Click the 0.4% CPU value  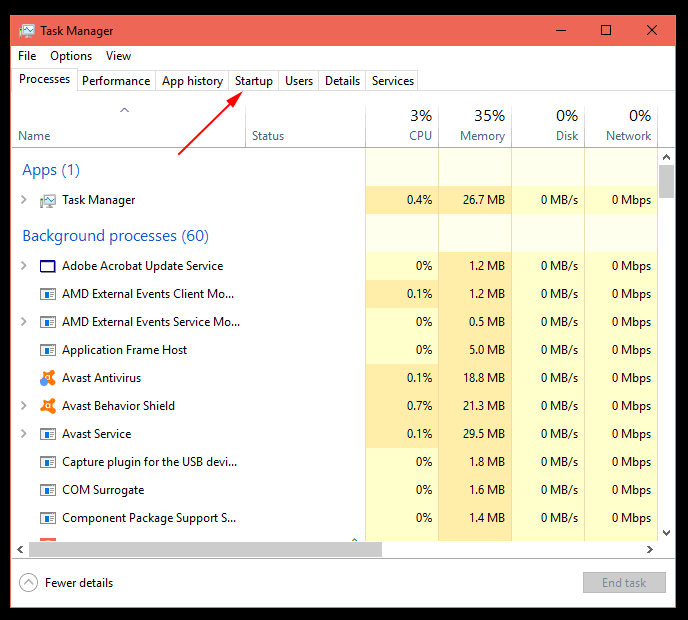(419, 200)
